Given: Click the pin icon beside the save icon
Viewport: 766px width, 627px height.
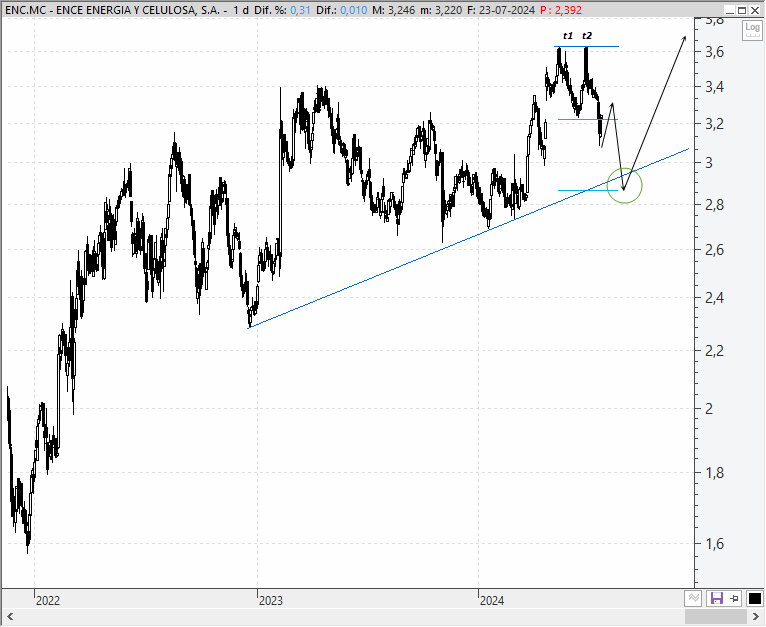Looking at the screenshot, I should pos(734,598).
